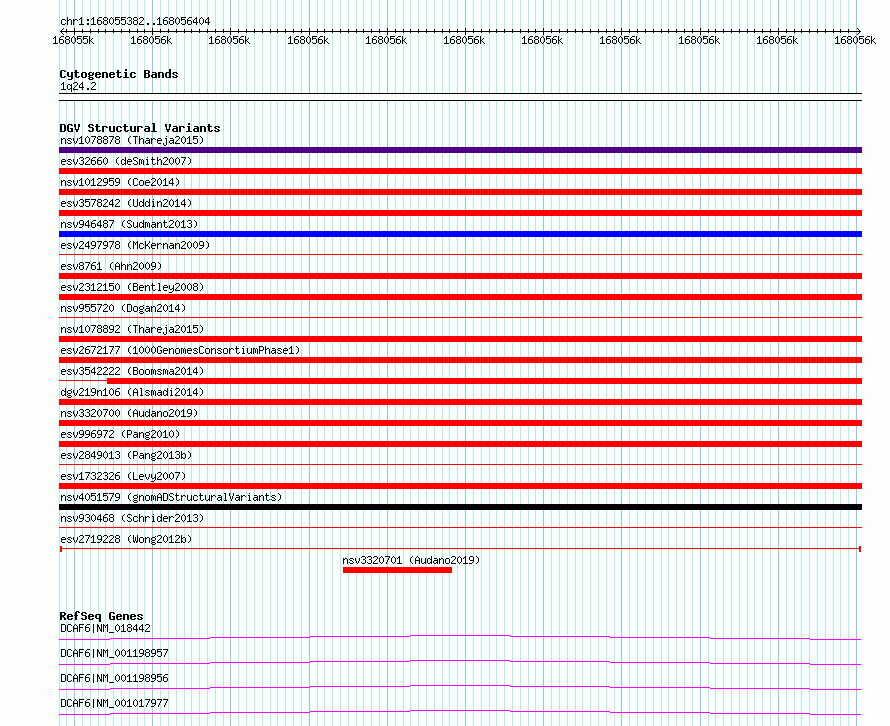
Task: Open nsv4051579 (gnomADStructuralVariants) entry
Action: pos(171,497)
